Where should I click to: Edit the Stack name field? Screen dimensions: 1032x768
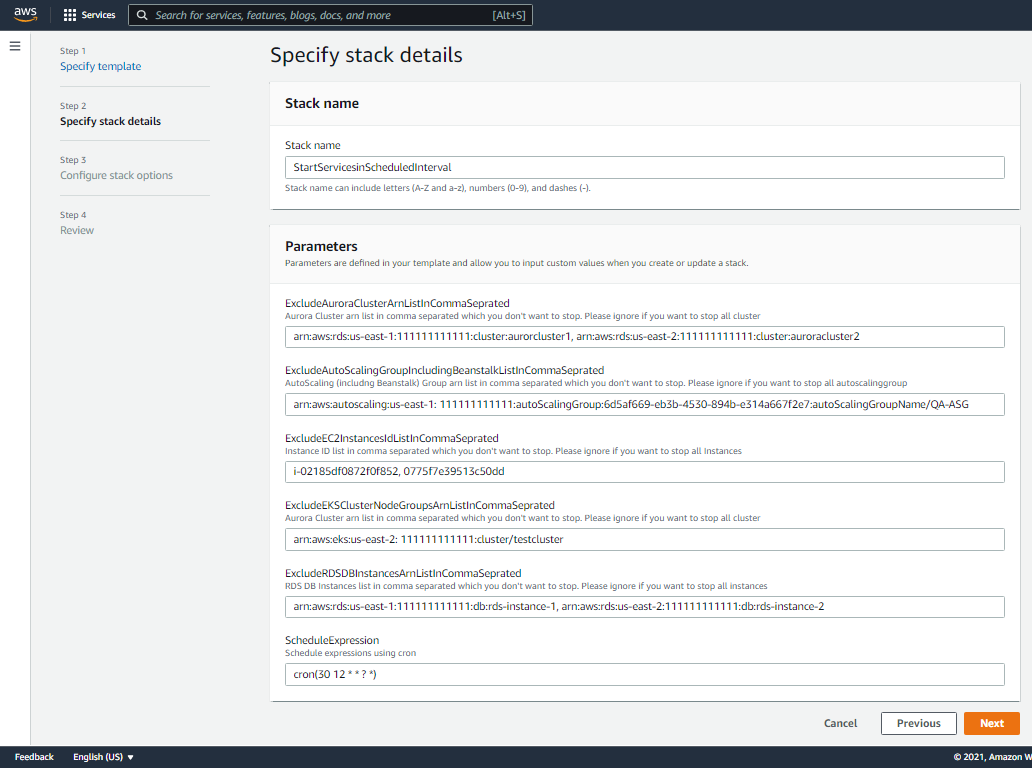645,167
